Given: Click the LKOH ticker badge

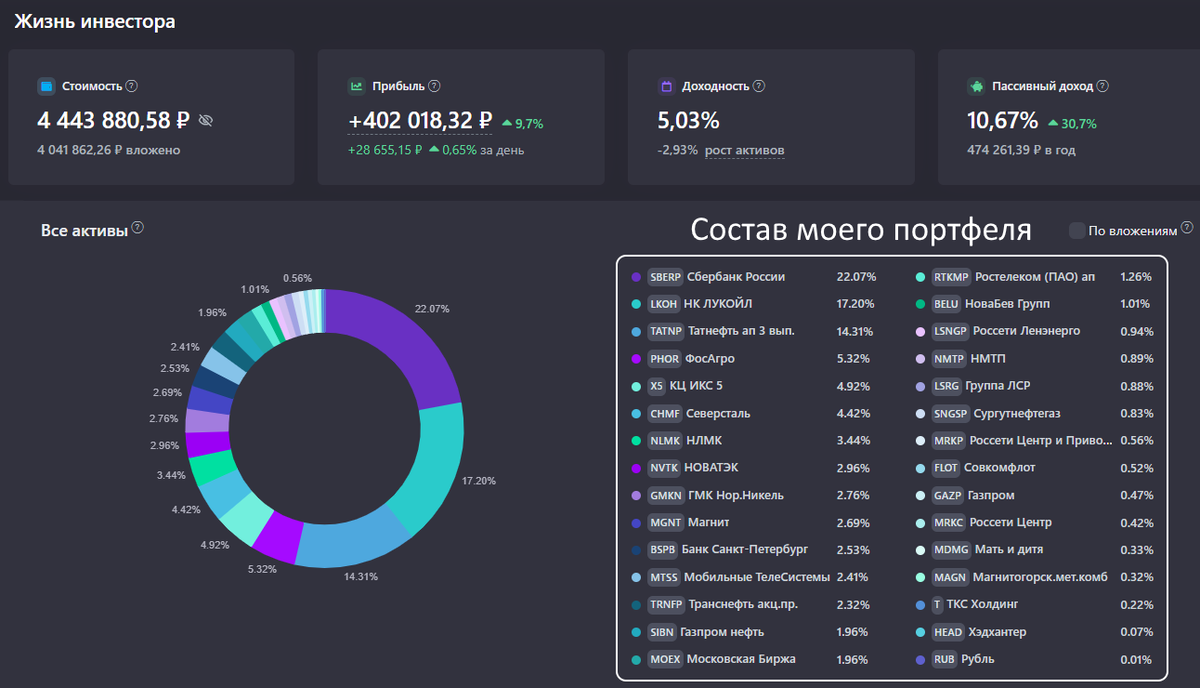Looking at the screenshot, I should click(663, 304).
